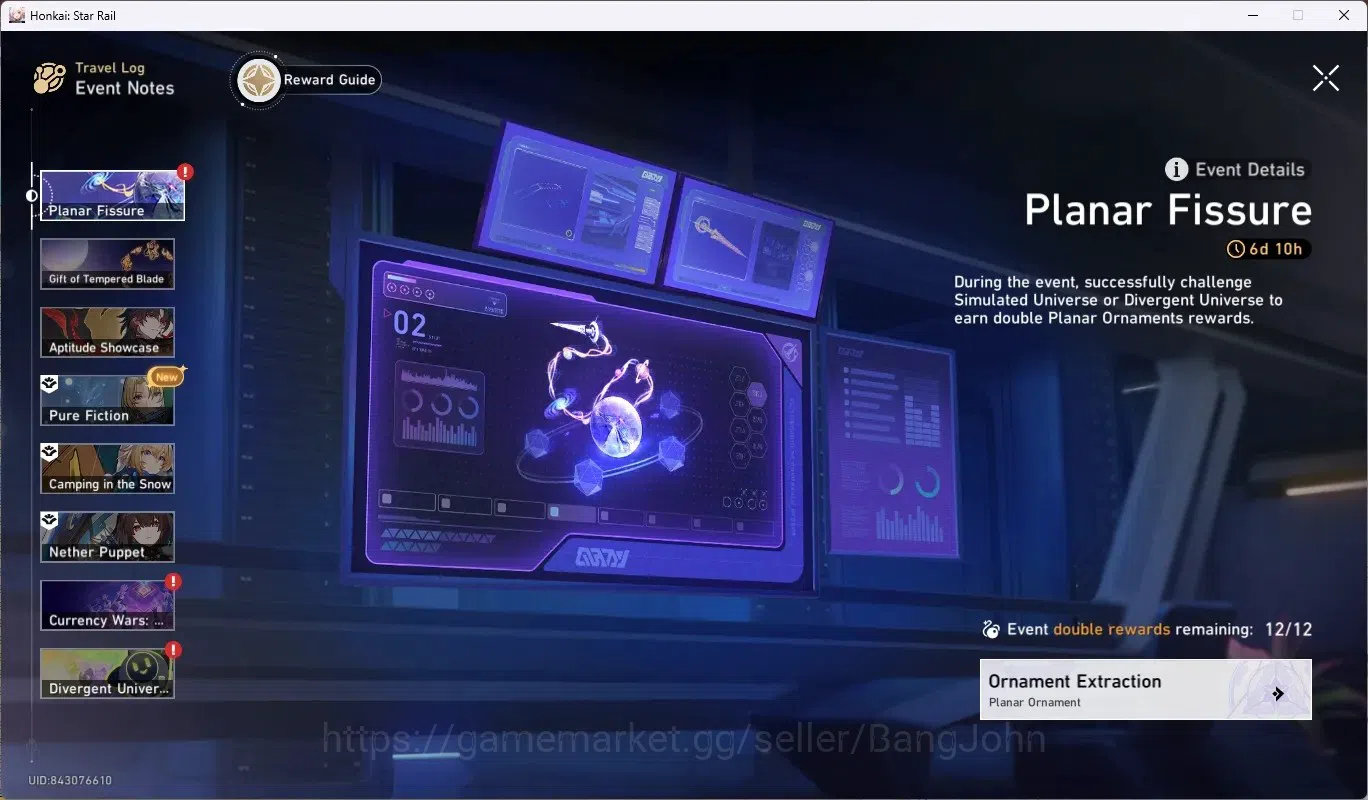Click the Event Notes heading
The height and width of the screenshot is (800, 1368).
pos(125,88)
